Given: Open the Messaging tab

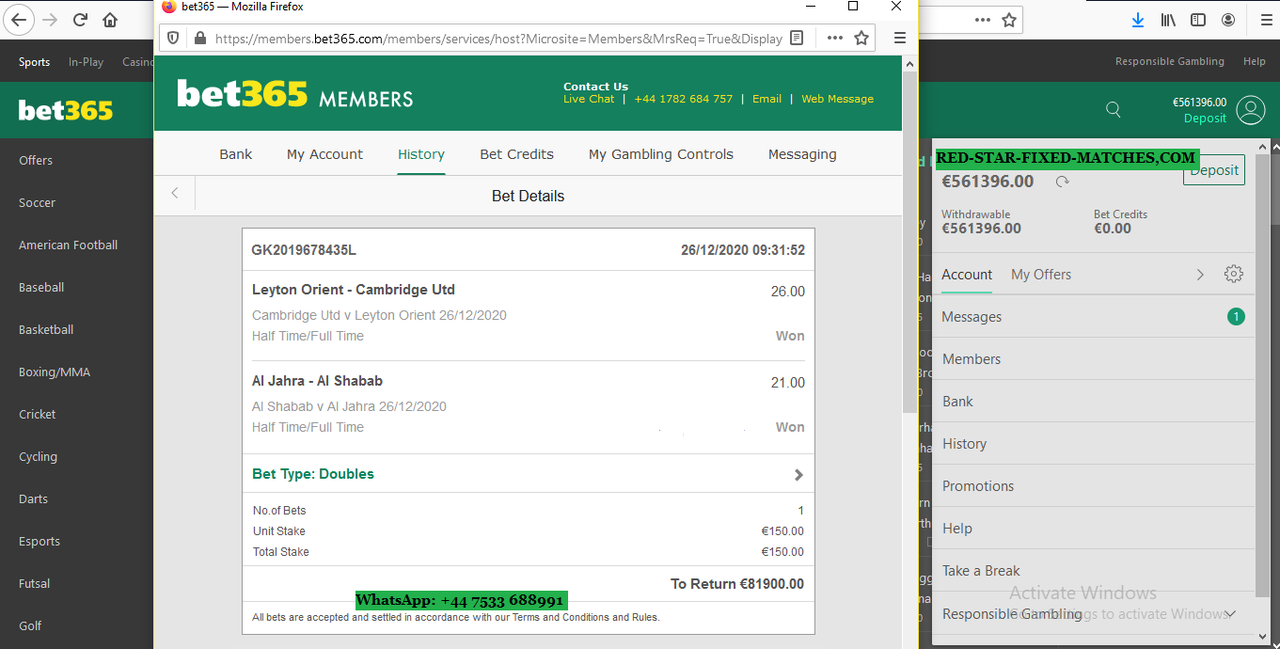Looking at the screenshot, I should pyautogui.click(x=802, y=154).
